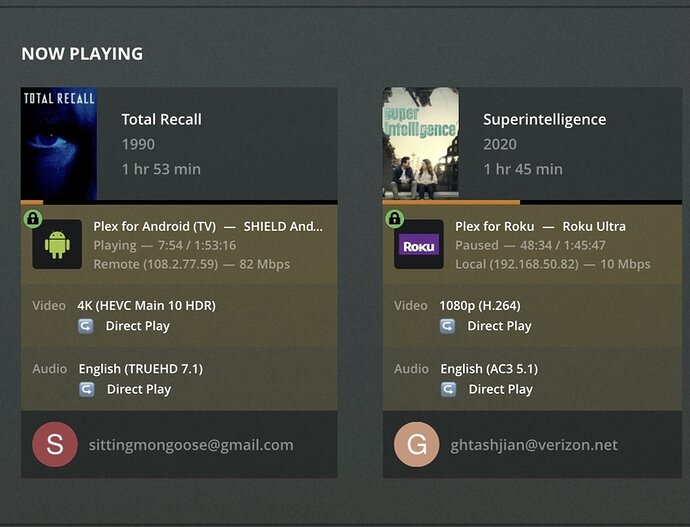Click the year '1990' under Total Recall

[x=138, y=144]
